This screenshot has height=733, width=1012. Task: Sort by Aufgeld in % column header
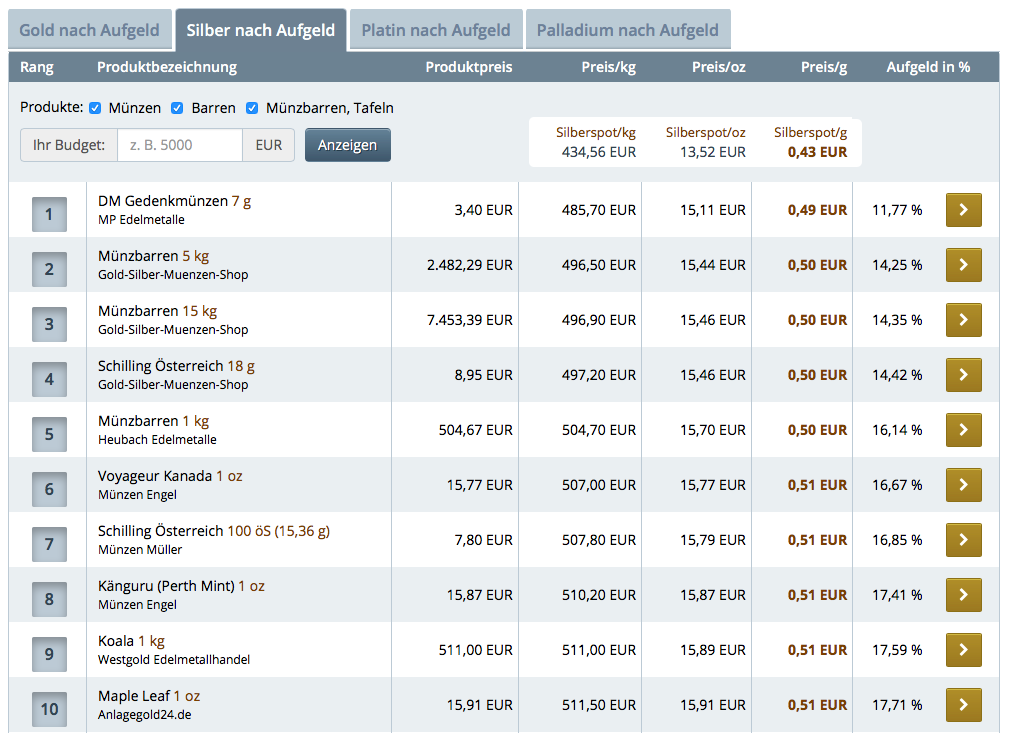coord(927,67)
